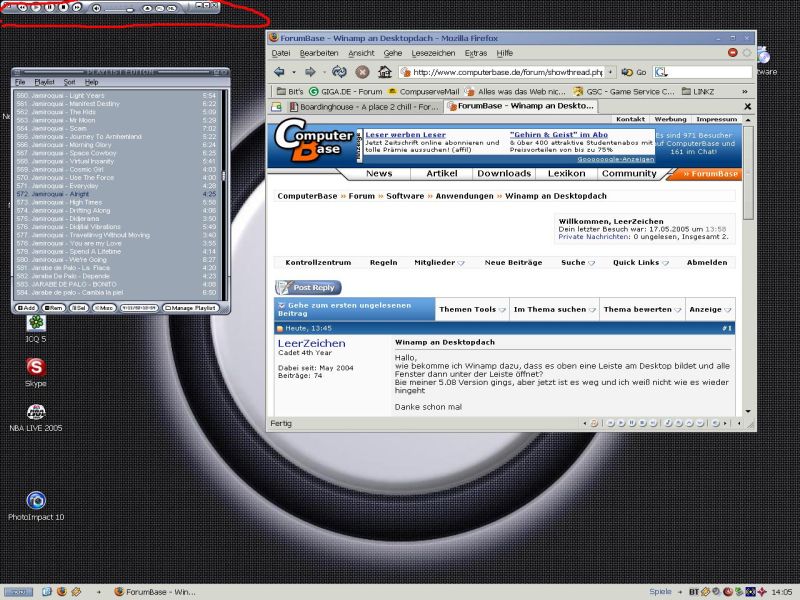Open Firefox Extras menu
This screenshot has height=600, width=800.
[x=476, y=53]
